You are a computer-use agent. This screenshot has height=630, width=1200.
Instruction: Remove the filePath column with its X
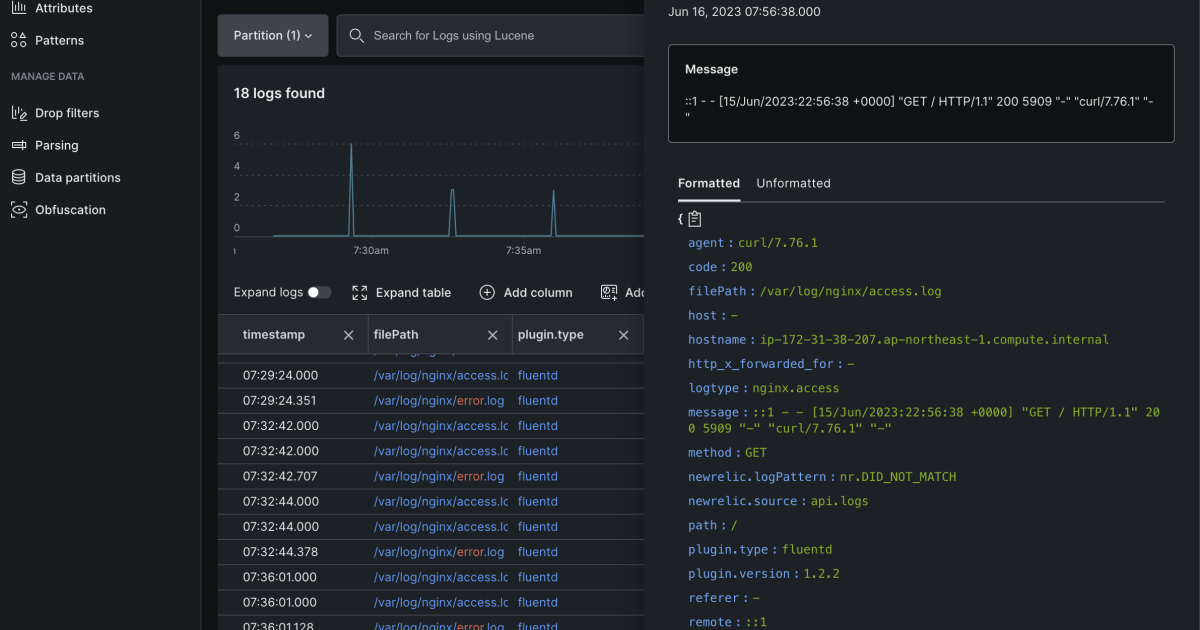pos(492,334)
